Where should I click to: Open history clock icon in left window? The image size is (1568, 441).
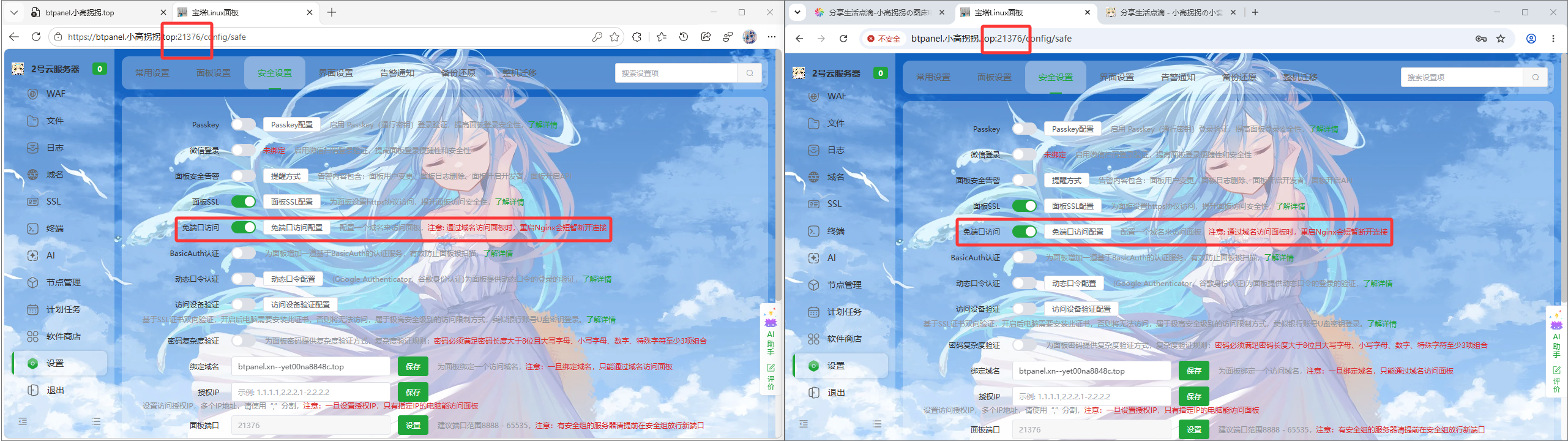684,37
